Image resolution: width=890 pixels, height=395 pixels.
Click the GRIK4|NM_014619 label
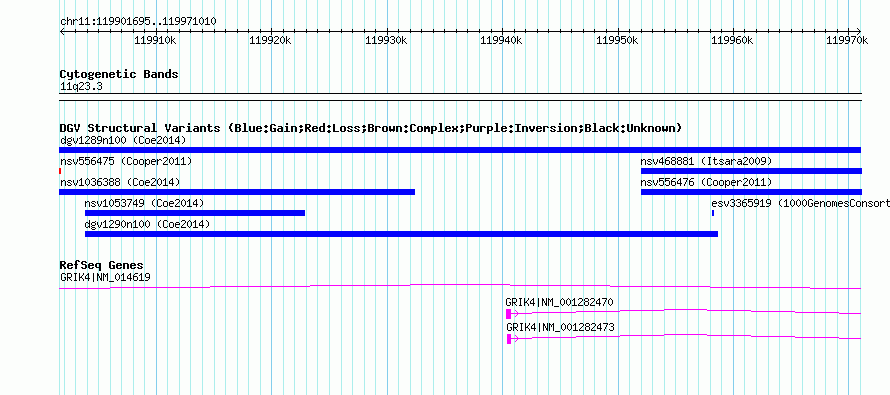coord(105,277)
